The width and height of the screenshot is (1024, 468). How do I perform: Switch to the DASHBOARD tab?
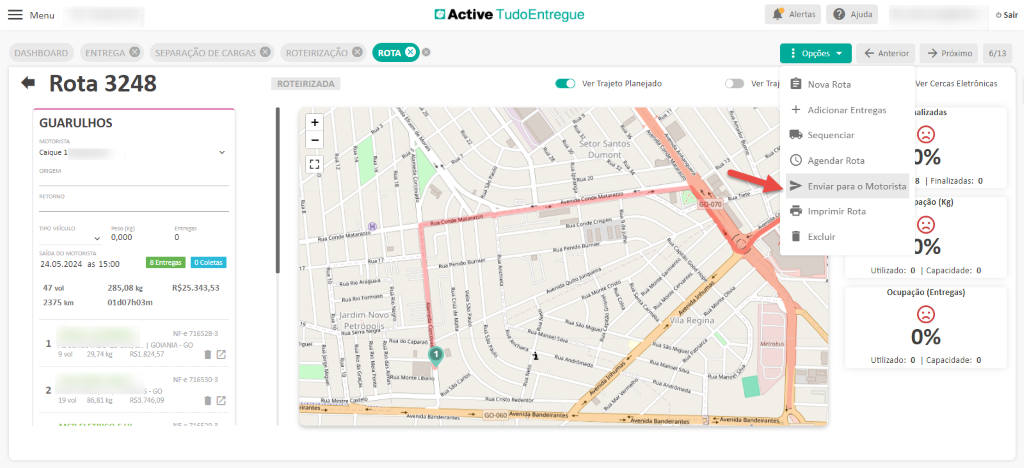[x=41, y=53]
